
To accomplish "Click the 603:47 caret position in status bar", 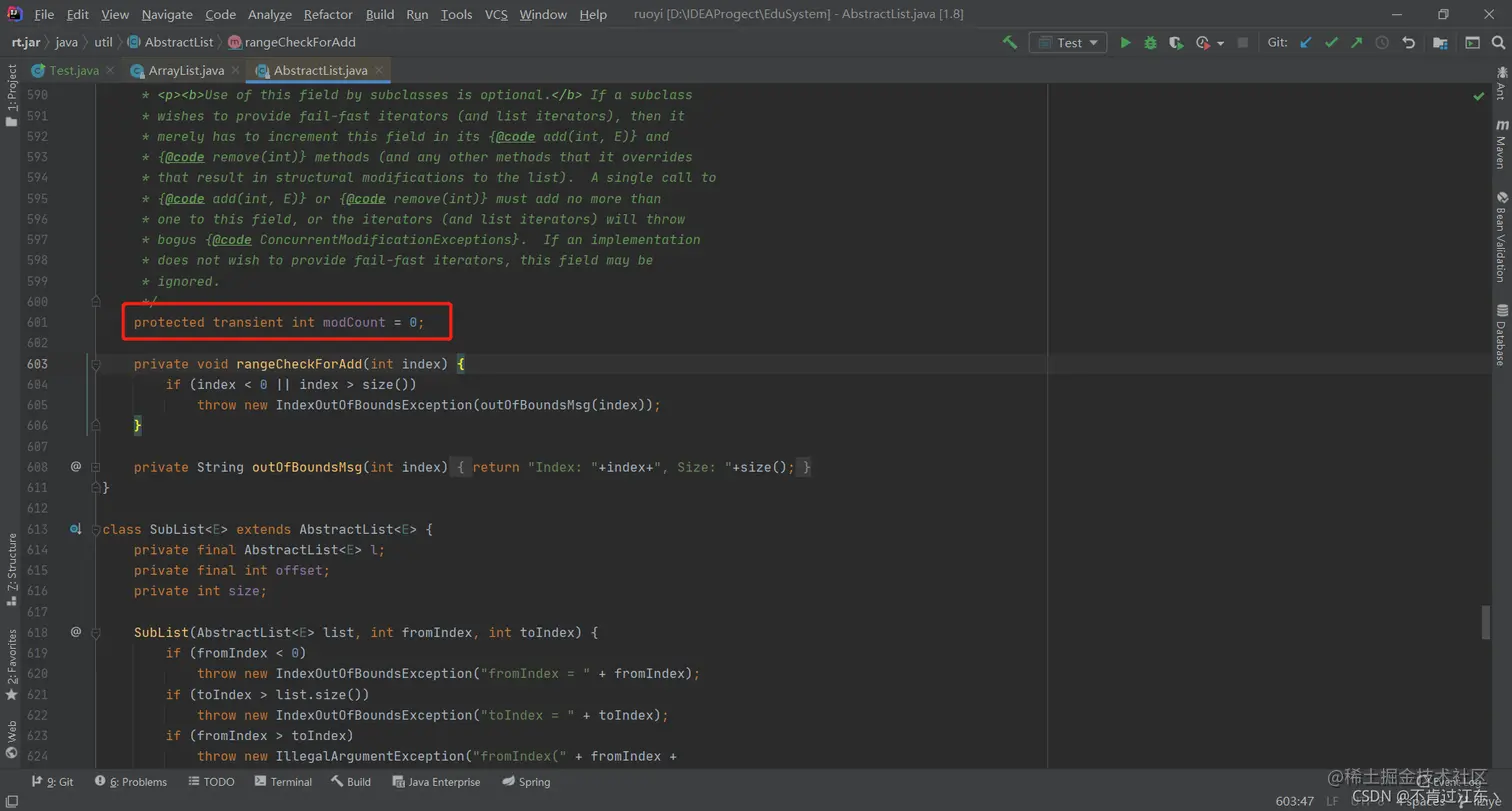I will tap(1296, 801).
